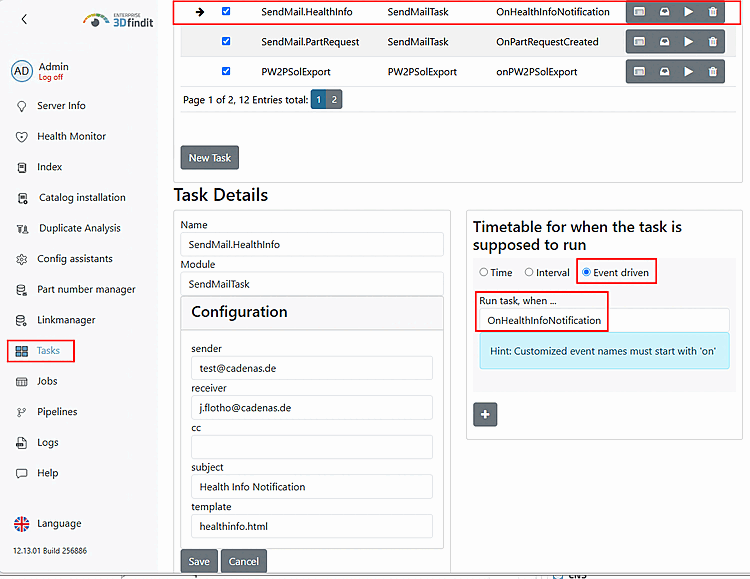This screenshot has width=750, height=579.
Task: Select the Interval radio button
Action: coord(529,272)
